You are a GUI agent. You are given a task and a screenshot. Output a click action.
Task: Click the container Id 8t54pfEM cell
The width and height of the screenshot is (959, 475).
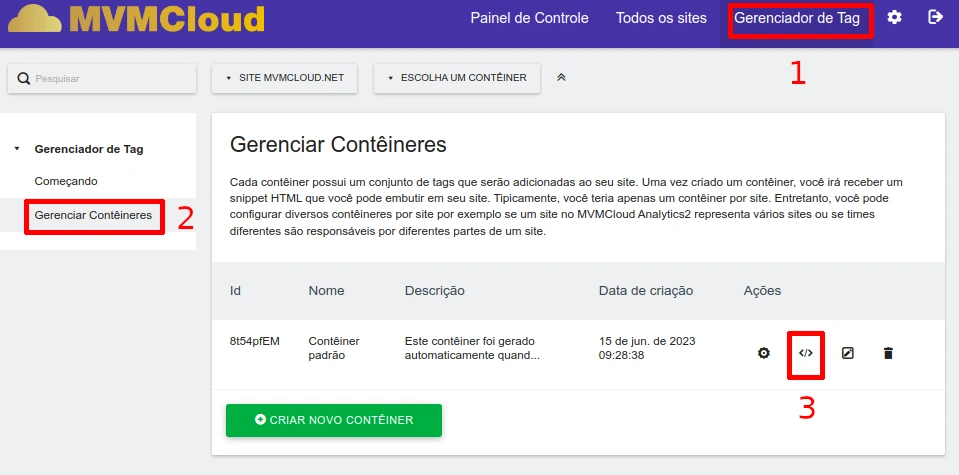[x=255, y=341]
